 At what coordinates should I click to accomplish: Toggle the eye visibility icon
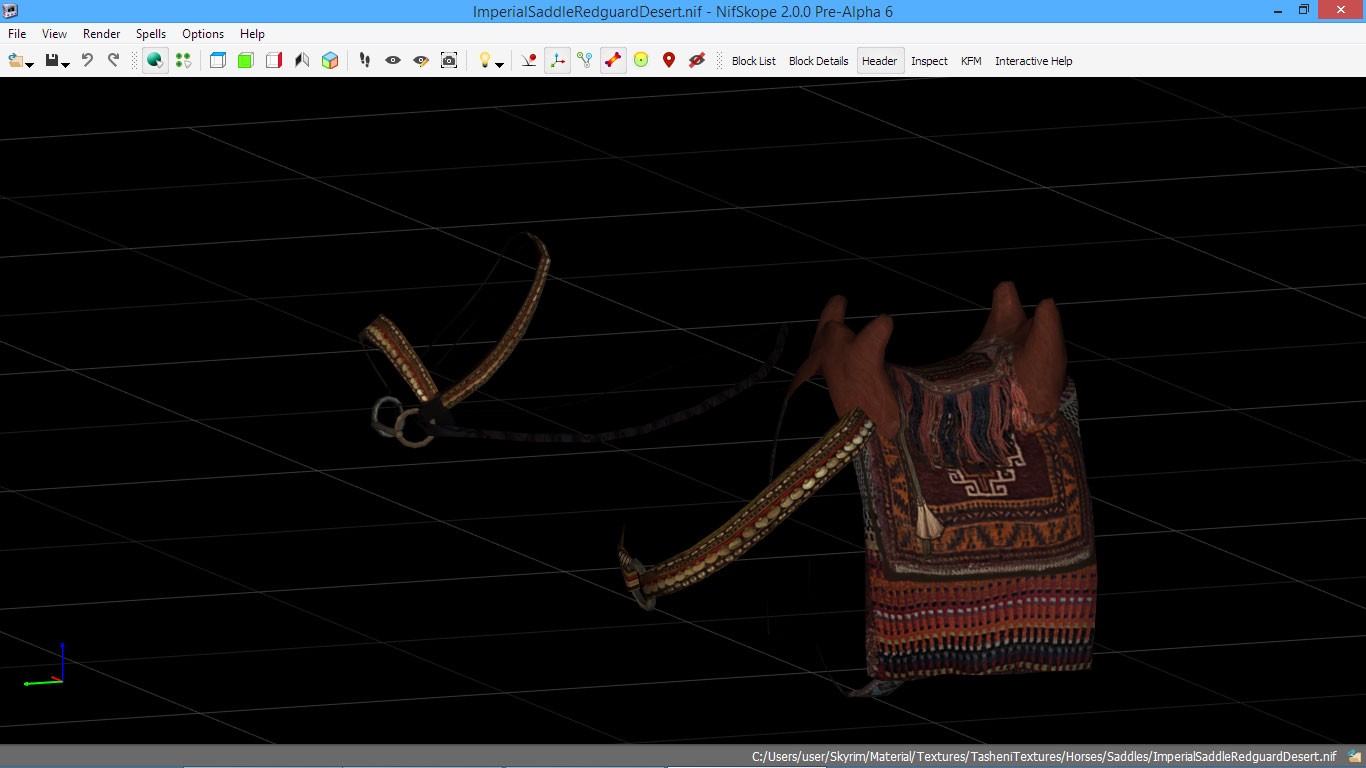(393, 61)
